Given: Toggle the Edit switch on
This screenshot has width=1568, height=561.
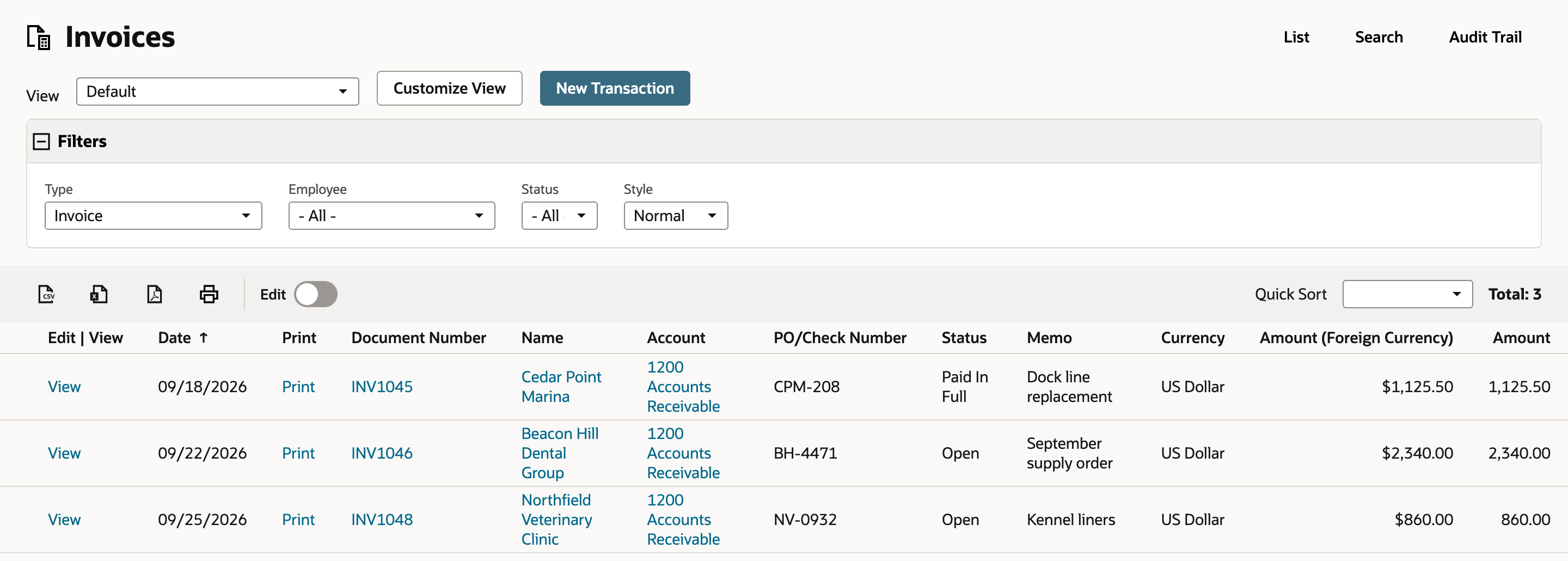Looking at the screenshot, I should (315, 294).
